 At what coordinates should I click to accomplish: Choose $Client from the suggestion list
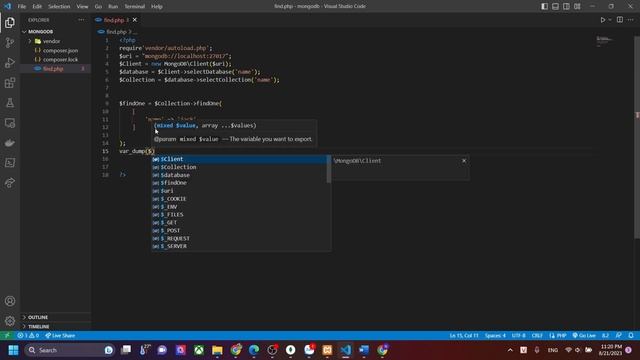pos(239,159)
